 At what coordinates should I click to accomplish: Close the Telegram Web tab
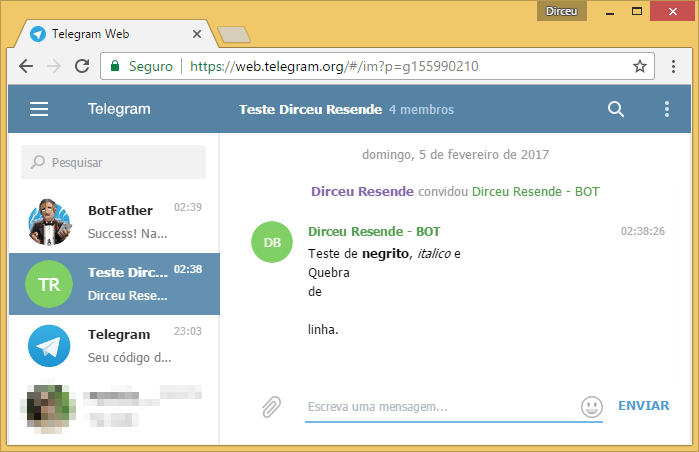coord(197,34)
